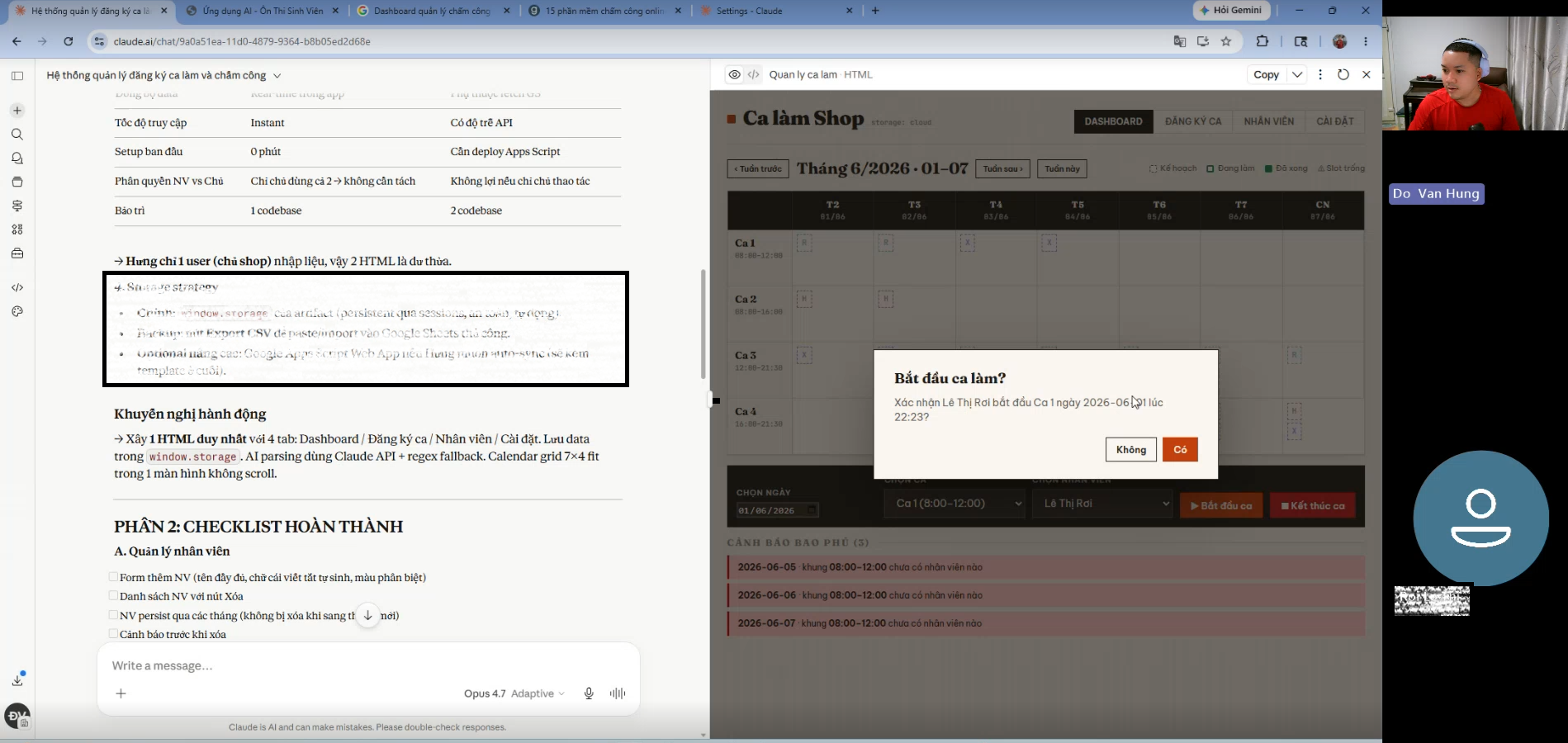Image resolution: width=1568 pixels, height=743 pixels.
Task: Open the user avatar at the sidebar bottom
Action: click(17, 717)
